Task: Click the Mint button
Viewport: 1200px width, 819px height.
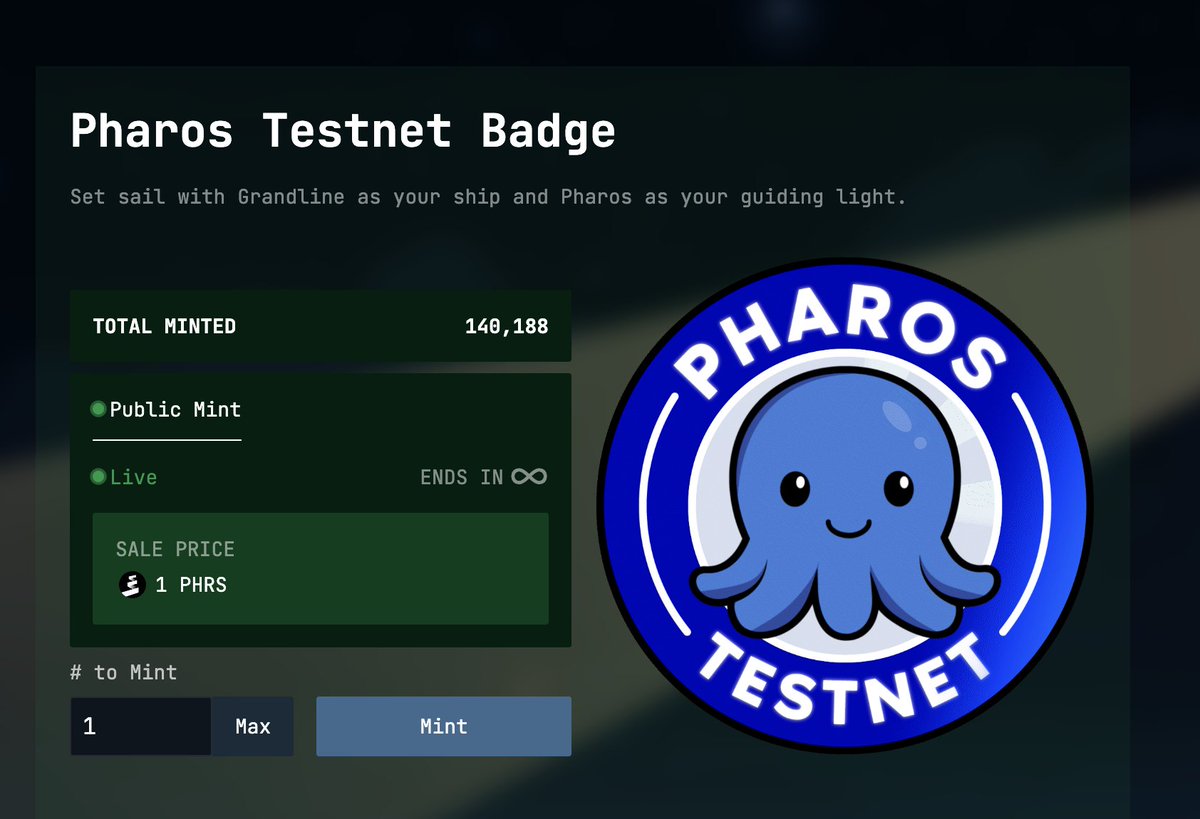Action: tap(444, 726)
